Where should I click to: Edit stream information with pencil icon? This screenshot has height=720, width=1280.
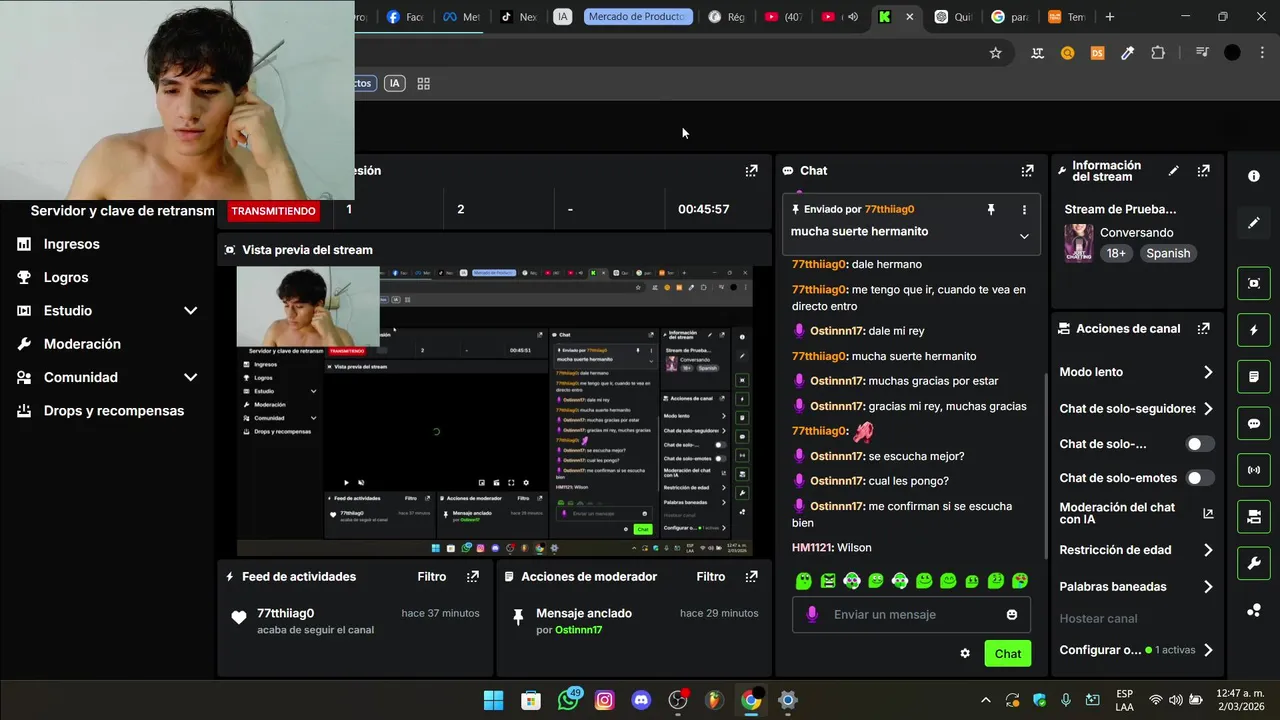coord(1174,171)
